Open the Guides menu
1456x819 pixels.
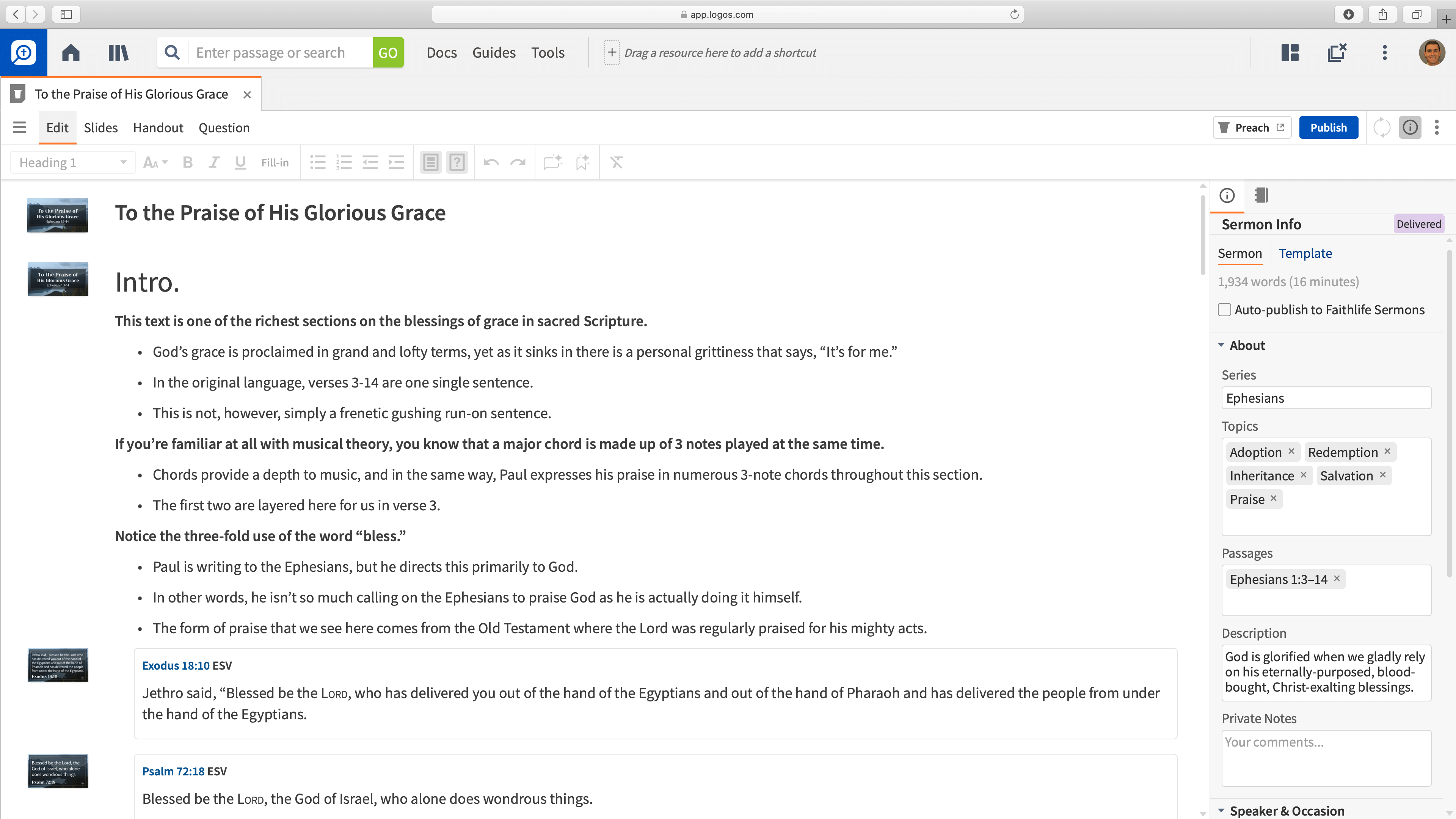pos(494,53)
